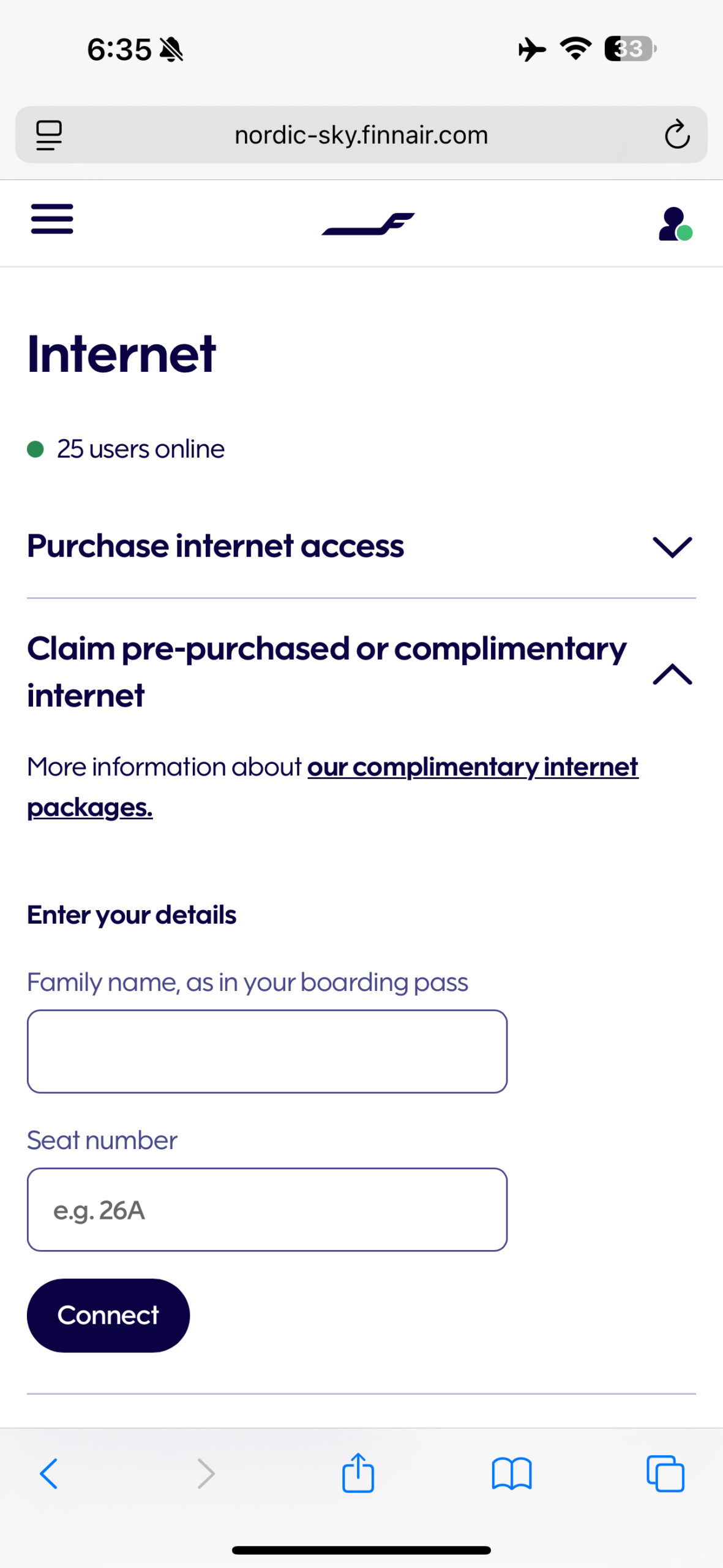
Task: Focus the Family name input field
Action: coord(267,1051)
